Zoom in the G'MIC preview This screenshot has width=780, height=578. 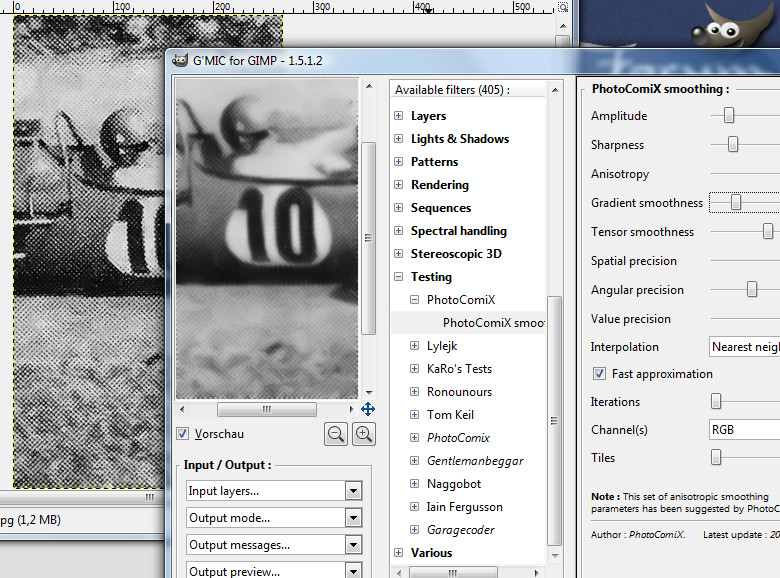click(x=364, y=434)
